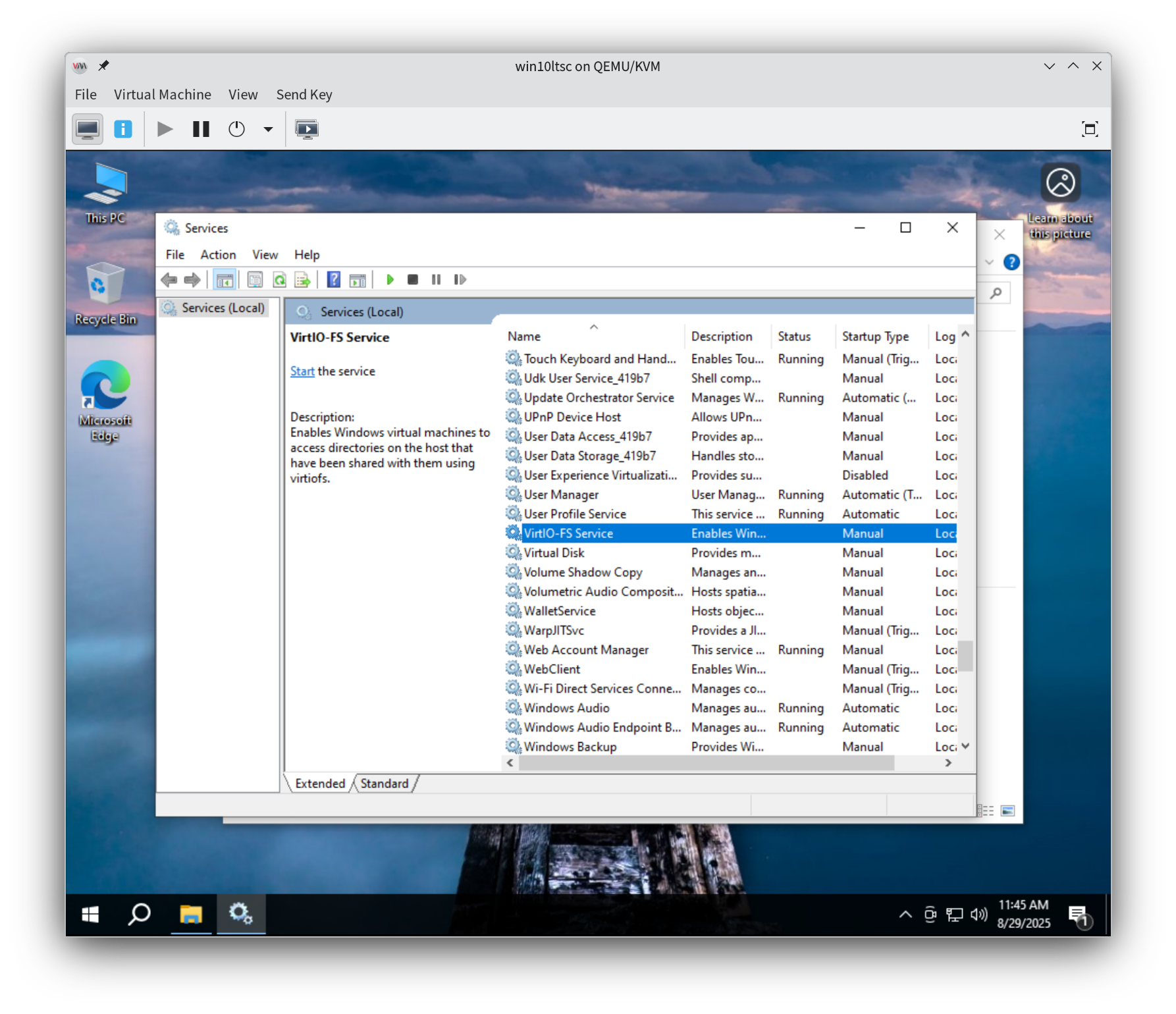Open the Action menu in Services

(218, 255)
